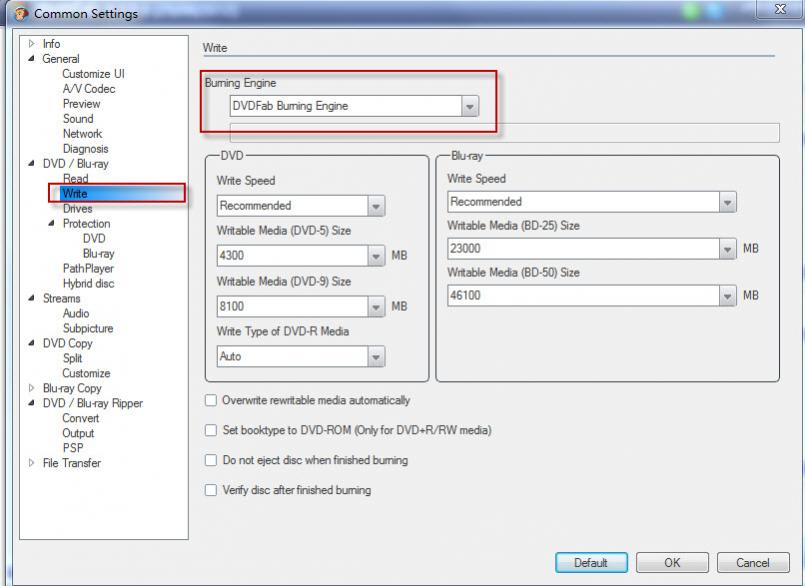805x586 pixels.
Task: Open the BD-50 size dropdown arrow
Action: [727, 296]
